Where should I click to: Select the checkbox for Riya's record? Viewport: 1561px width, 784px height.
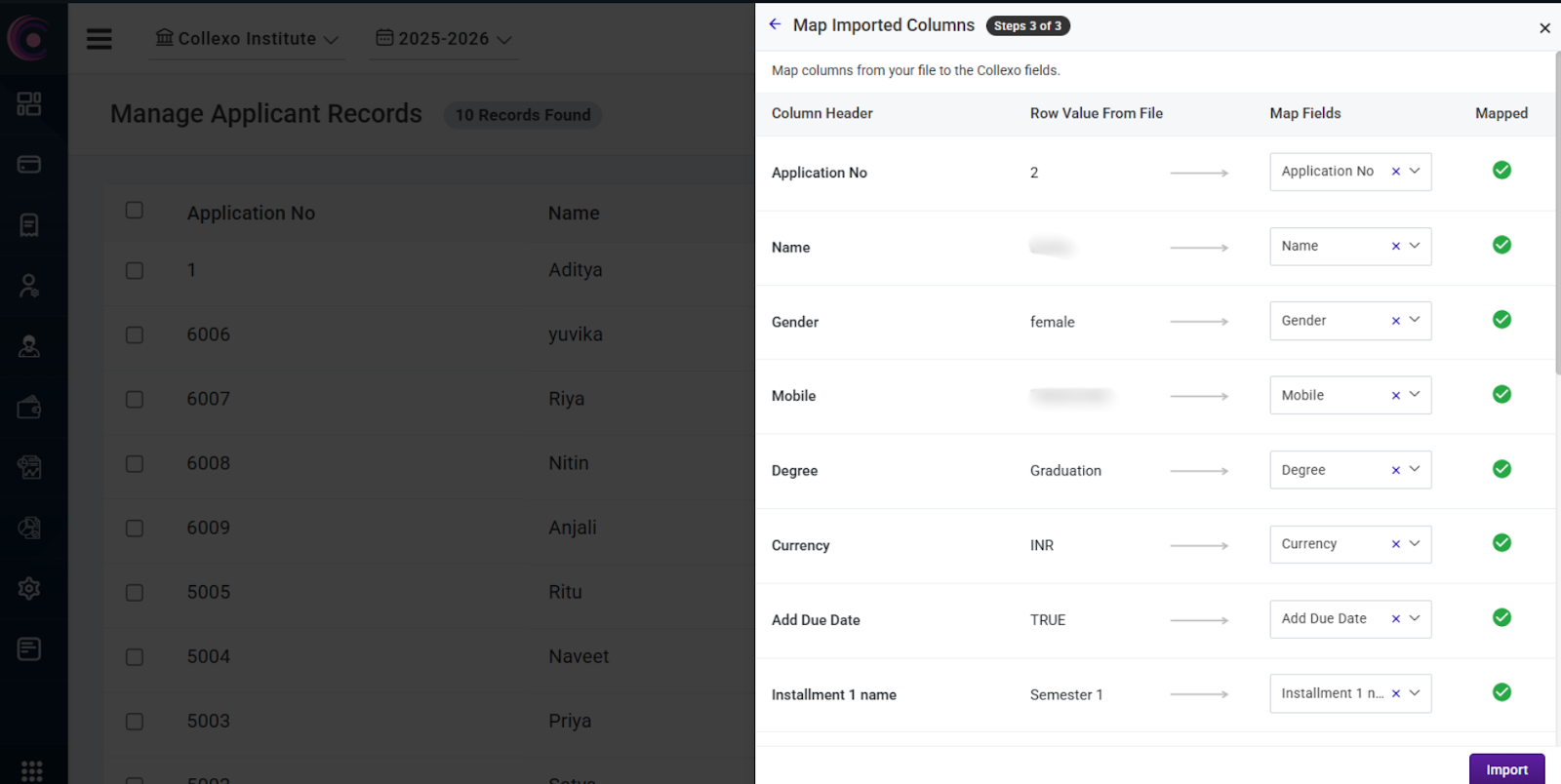135,400
